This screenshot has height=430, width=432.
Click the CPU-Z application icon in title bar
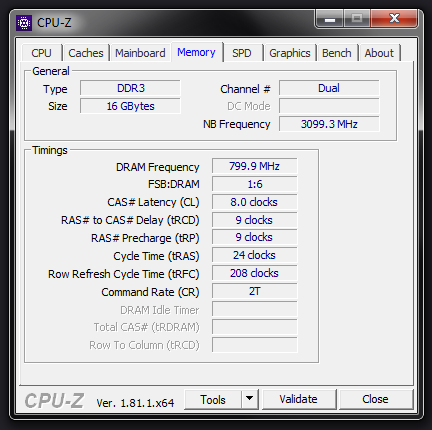click(24, 23)
